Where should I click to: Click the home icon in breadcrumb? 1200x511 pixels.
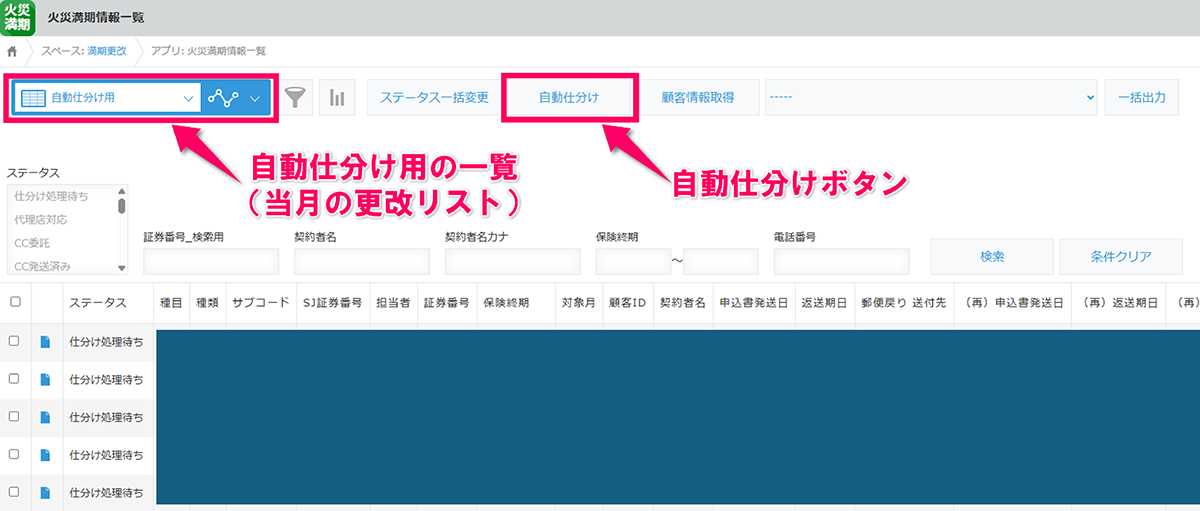pyautogui.click(x=12, y=51)
